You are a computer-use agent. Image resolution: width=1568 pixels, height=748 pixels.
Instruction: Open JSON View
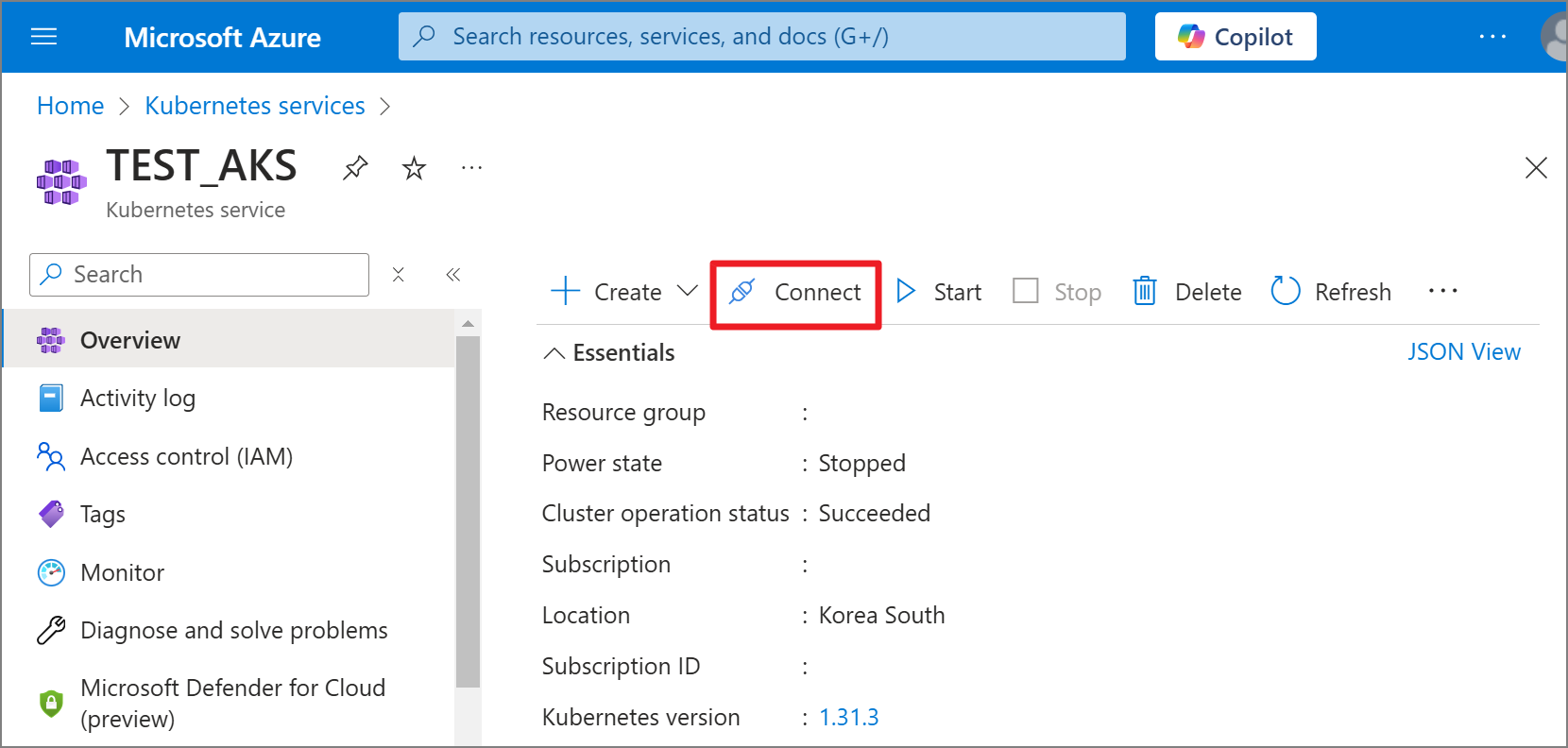point(1464,351)
